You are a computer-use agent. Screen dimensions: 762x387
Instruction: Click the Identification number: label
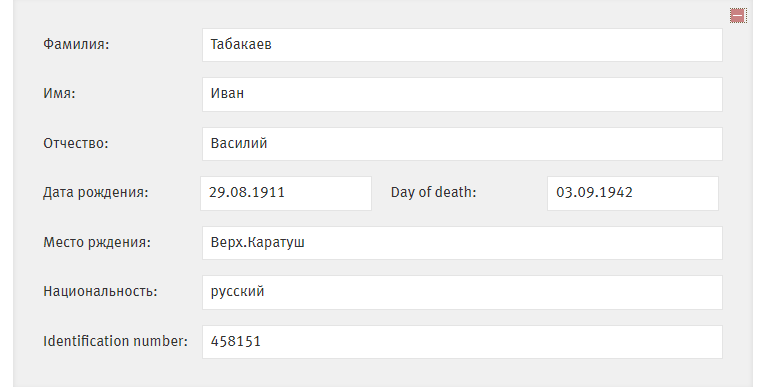click(115, 341)
